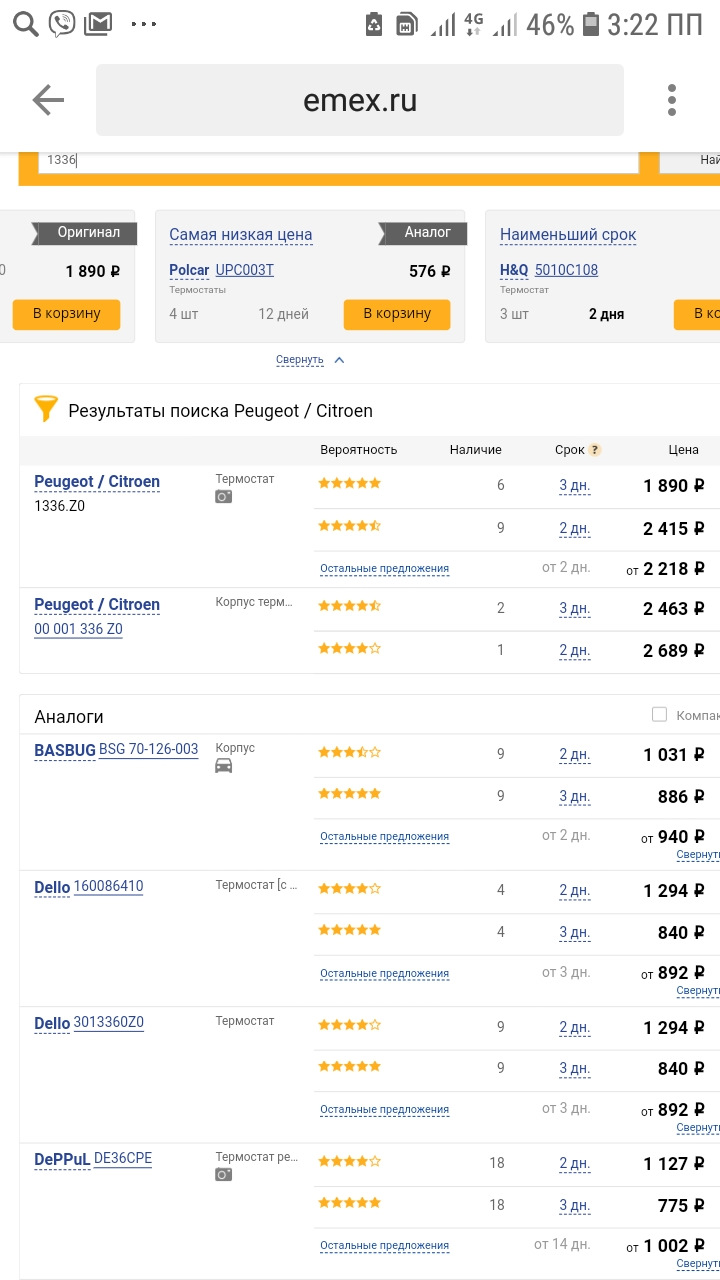Add Polcar UPC003T to cart
Viewport: 720px width, 1280px height.
(397, 314)
